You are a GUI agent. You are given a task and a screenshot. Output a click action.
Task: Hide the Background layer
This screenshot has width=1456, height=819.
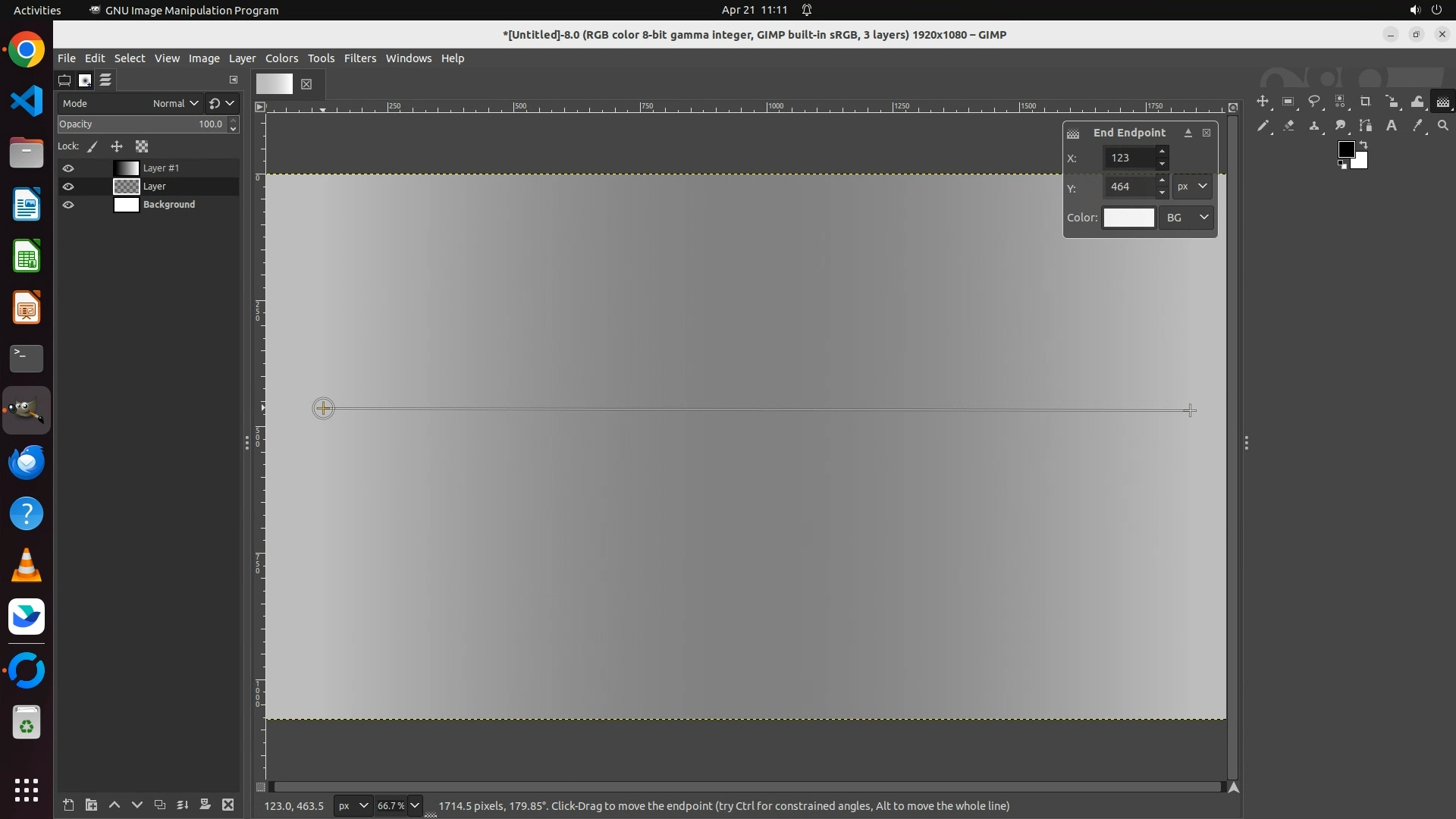click(68, 205)
